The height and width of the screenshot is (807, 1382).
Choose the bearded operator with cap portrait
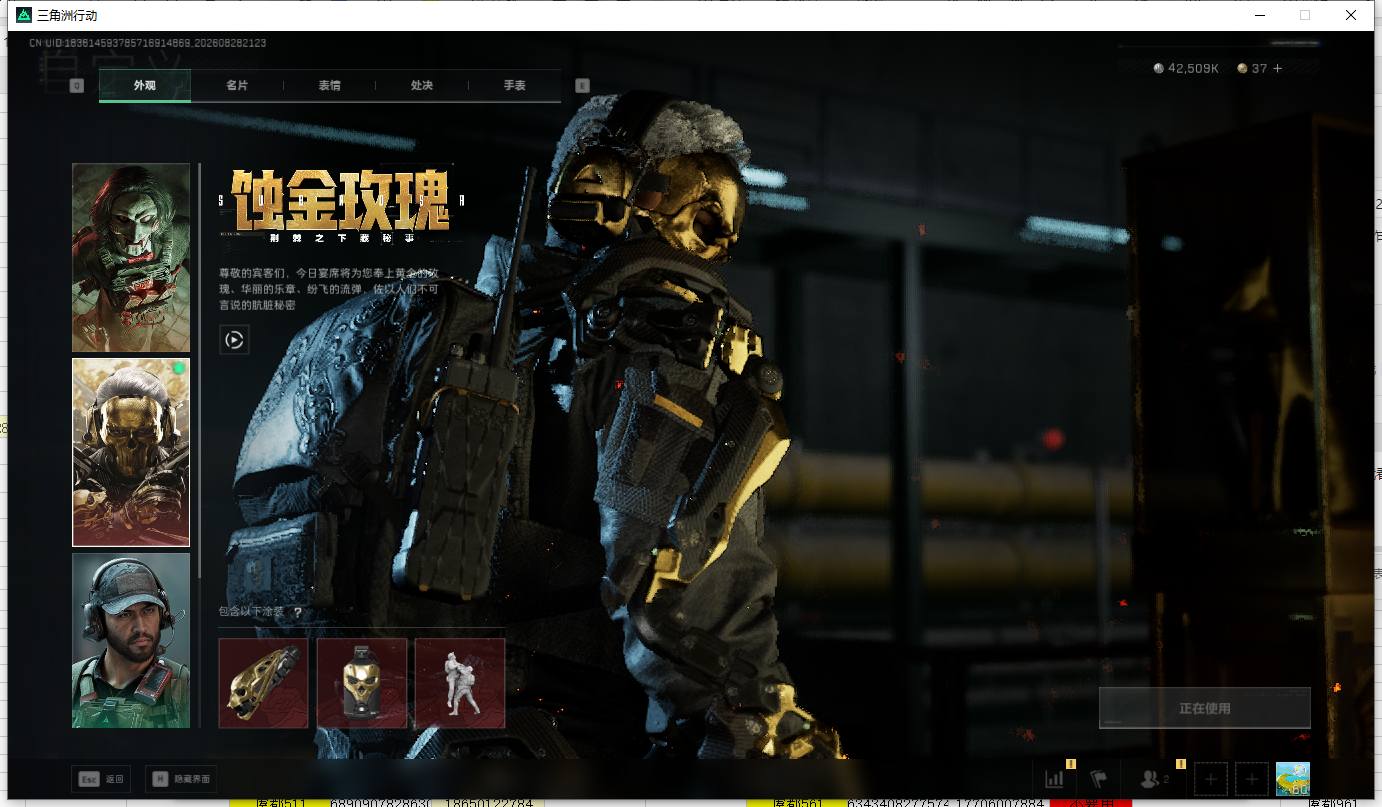[x=131, y=640]
